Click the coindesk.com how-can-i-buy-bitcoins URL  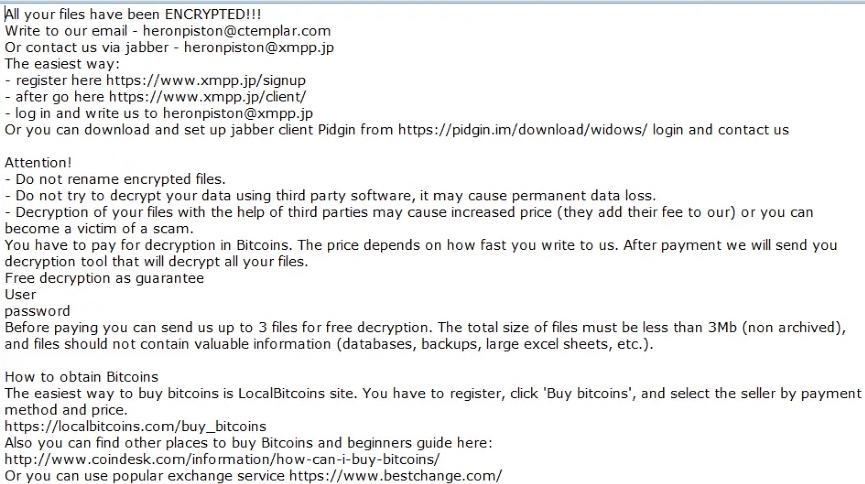pyautogui.click(x=222, y=459)
